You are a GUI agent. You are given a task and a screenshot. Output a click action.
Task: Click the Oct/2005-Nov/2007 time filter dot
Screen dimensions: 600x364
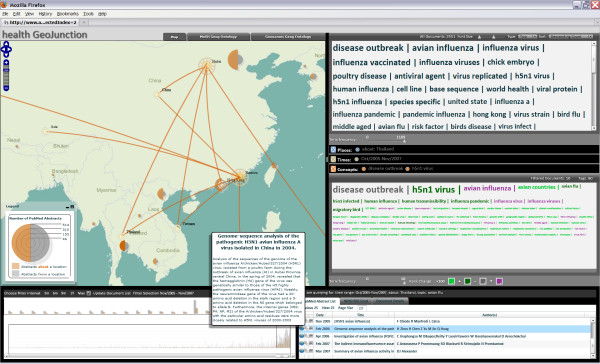(357, 159)
